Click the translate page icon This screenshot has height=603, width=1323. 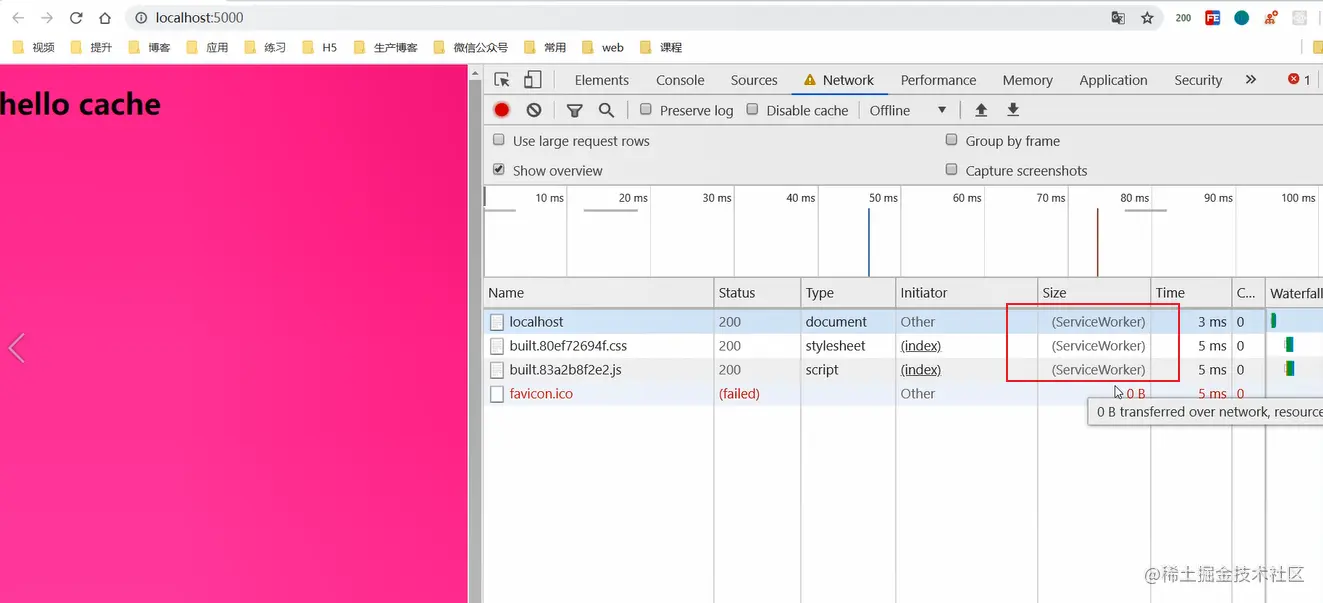[1118, 18]
